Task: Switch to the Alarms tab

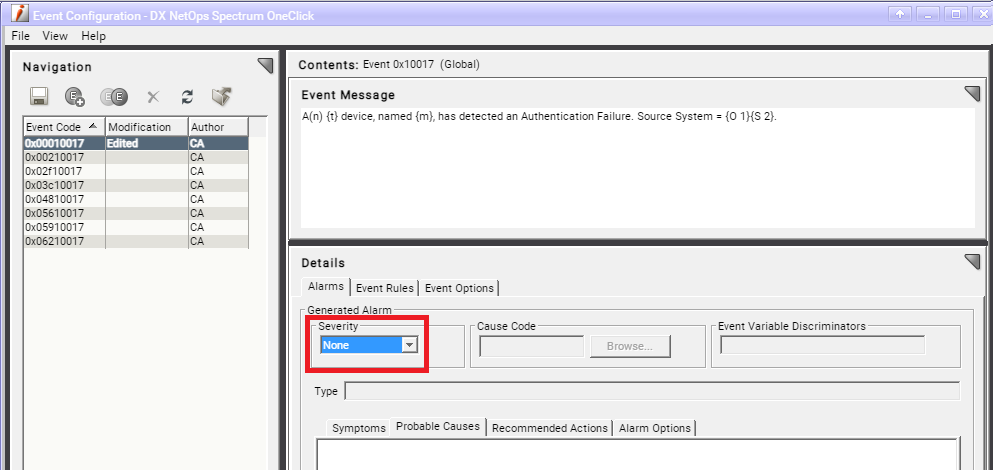Action: pyautogui.click(x=326, y=287)
